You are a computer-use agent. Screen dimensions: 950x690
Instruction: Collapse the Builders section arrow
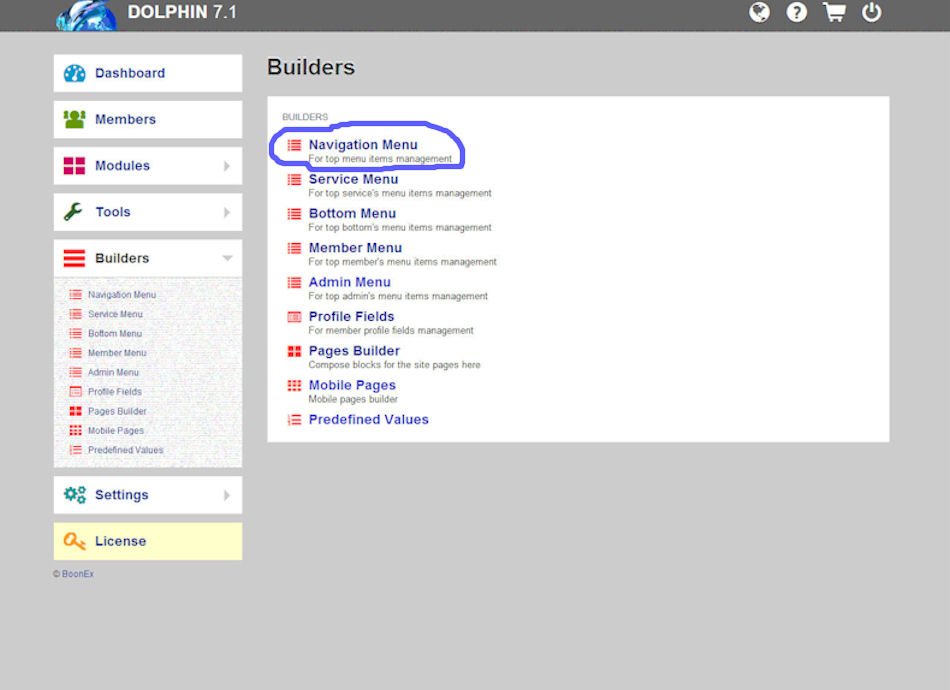pyautogui.click(x=227, y=258)
